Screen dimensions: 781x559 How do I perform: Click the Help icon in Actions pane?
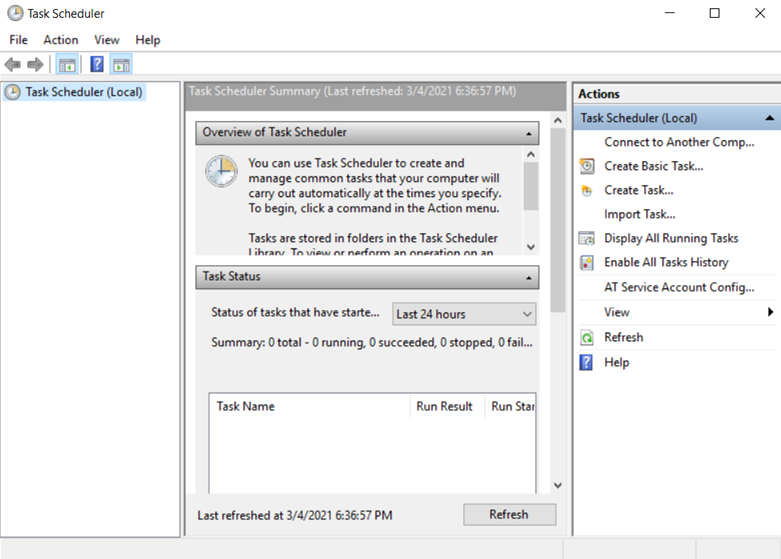point(586,362)
